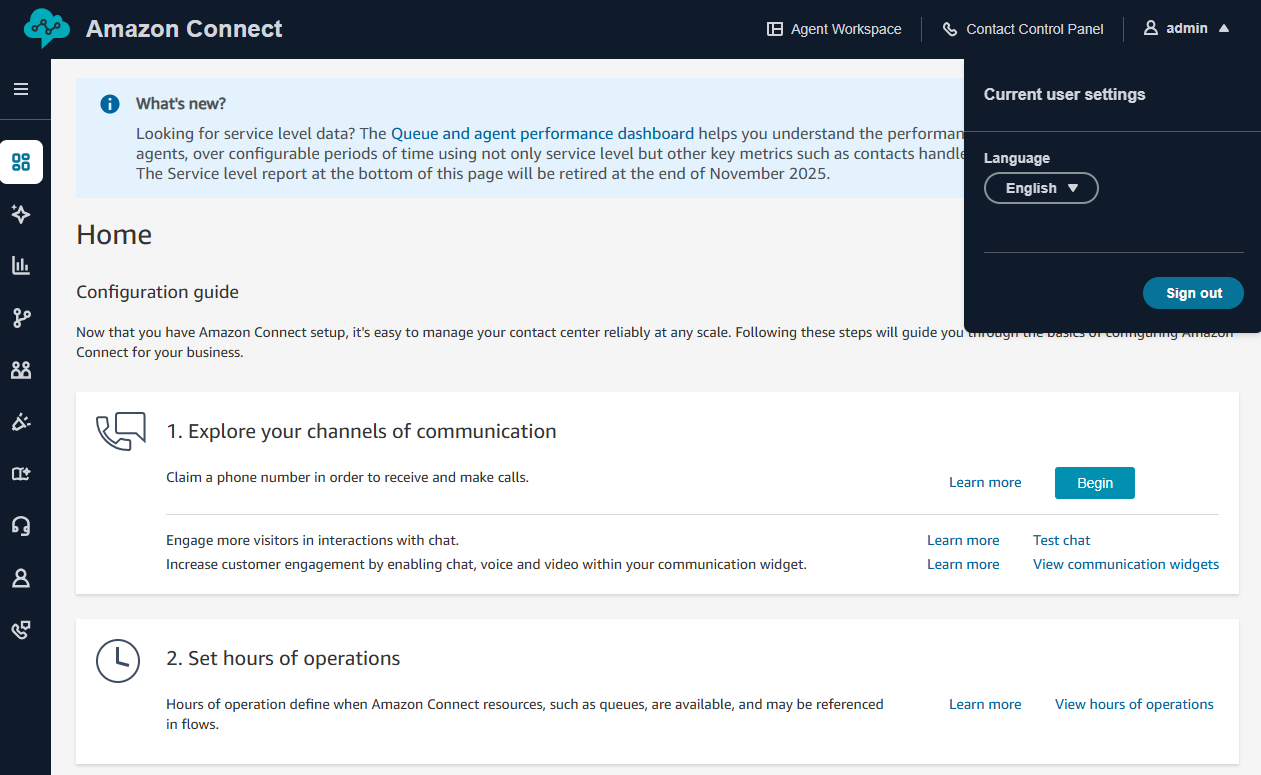Click the Test chat link
1261x775 pixels.
1061,540
